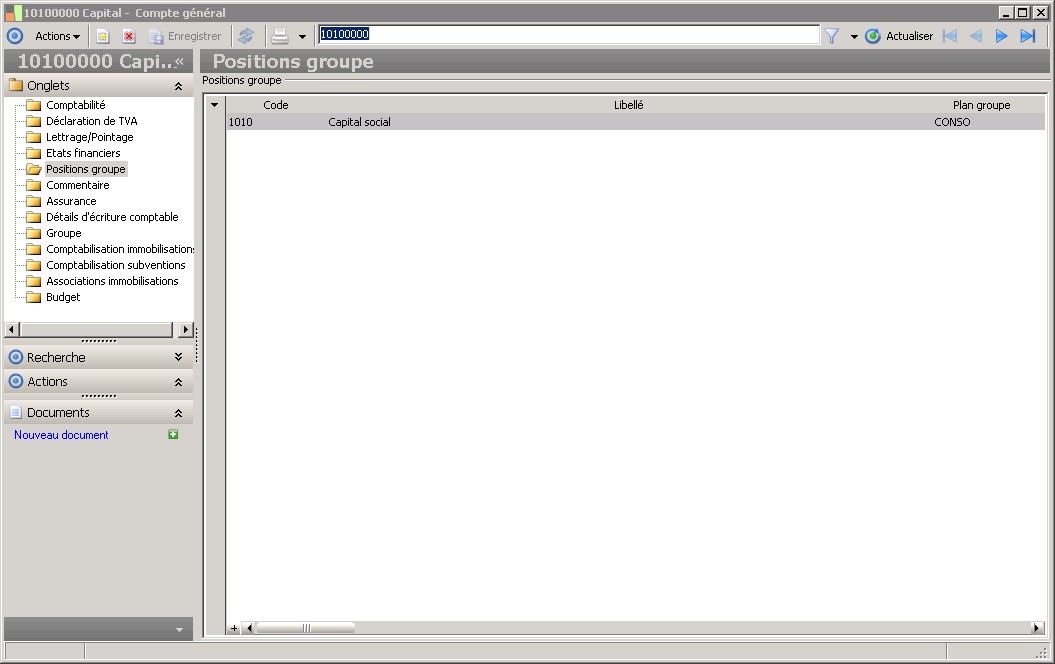Open the filter dropdown arrow
This screenshot has width=1055, height=664.
[x=854, y=37]
